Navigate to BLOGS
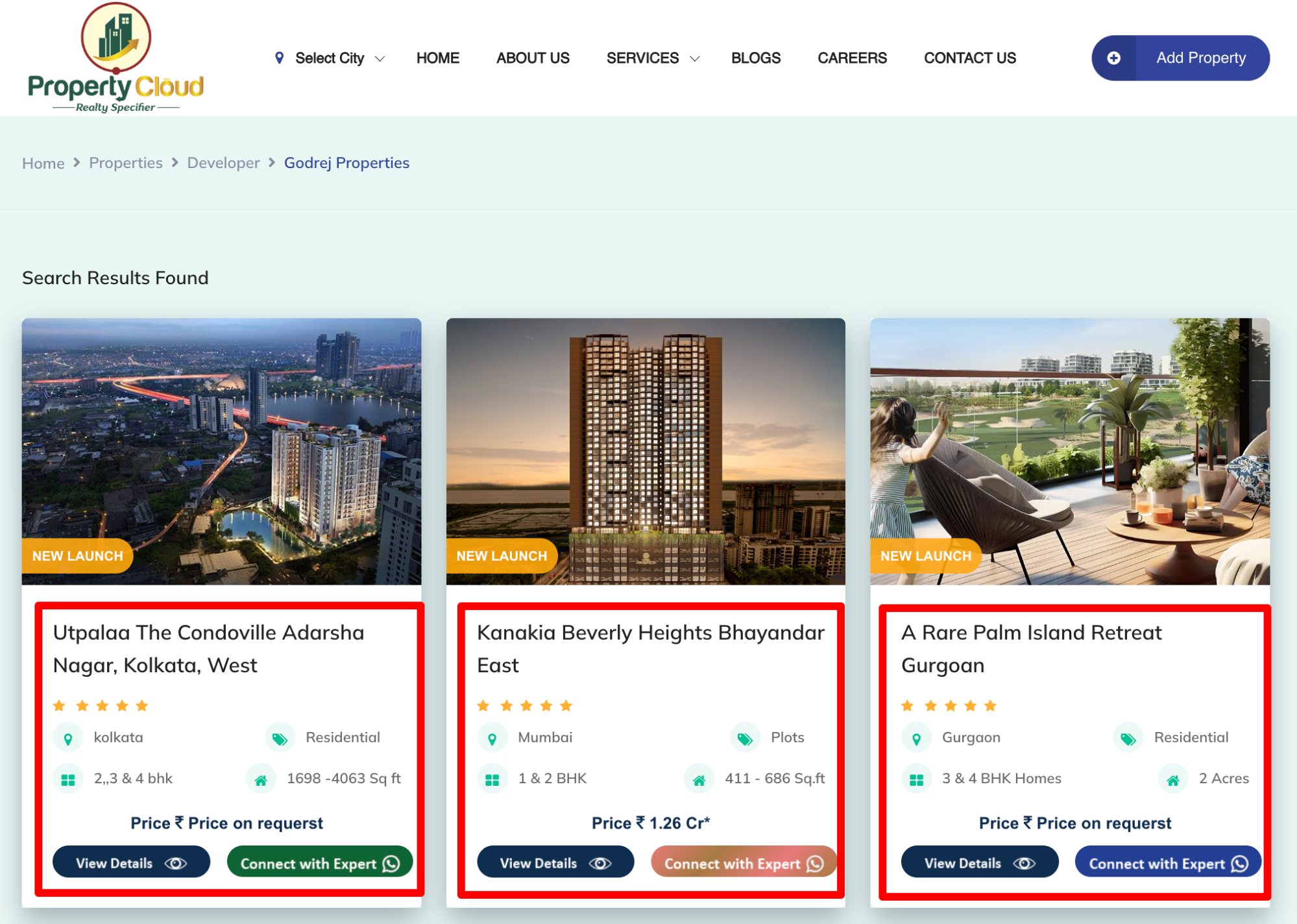Screen dimensions: 1297x924 pos(755,58)
